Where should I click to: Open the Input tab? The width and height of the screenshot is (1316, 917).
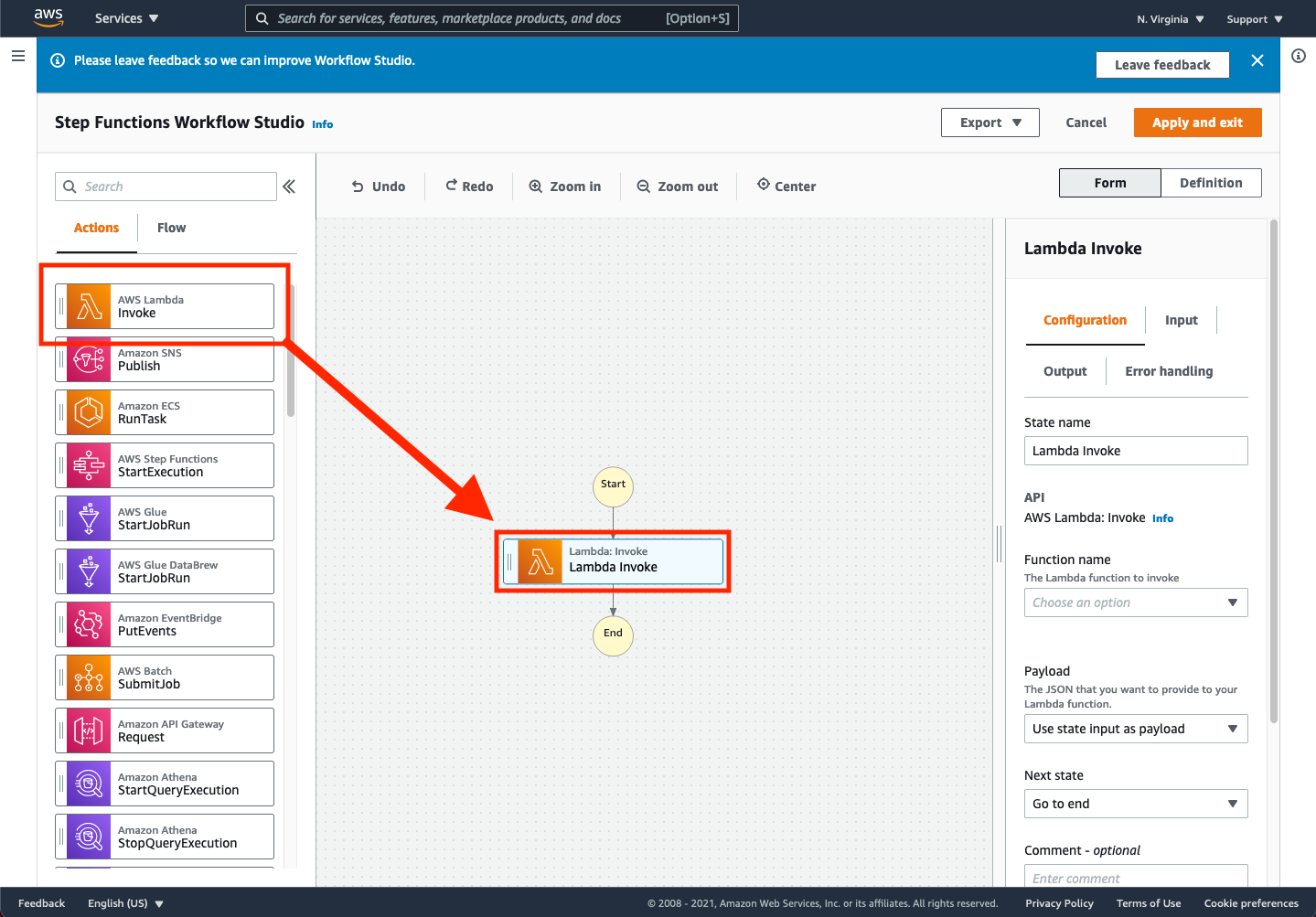coord(1181,320)
